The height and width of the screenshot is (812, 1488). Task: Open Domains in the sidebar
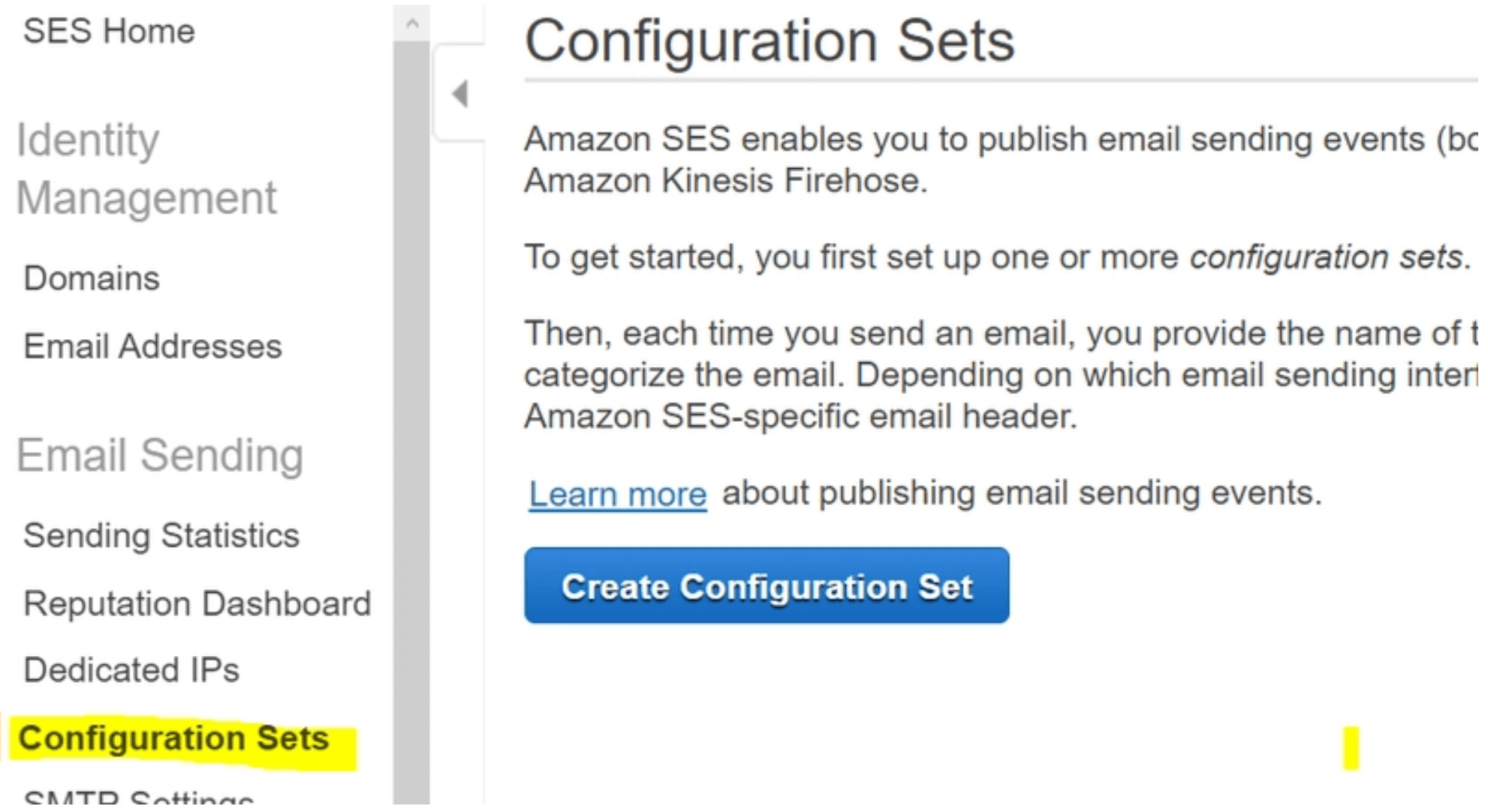click(x=92, y=278)
